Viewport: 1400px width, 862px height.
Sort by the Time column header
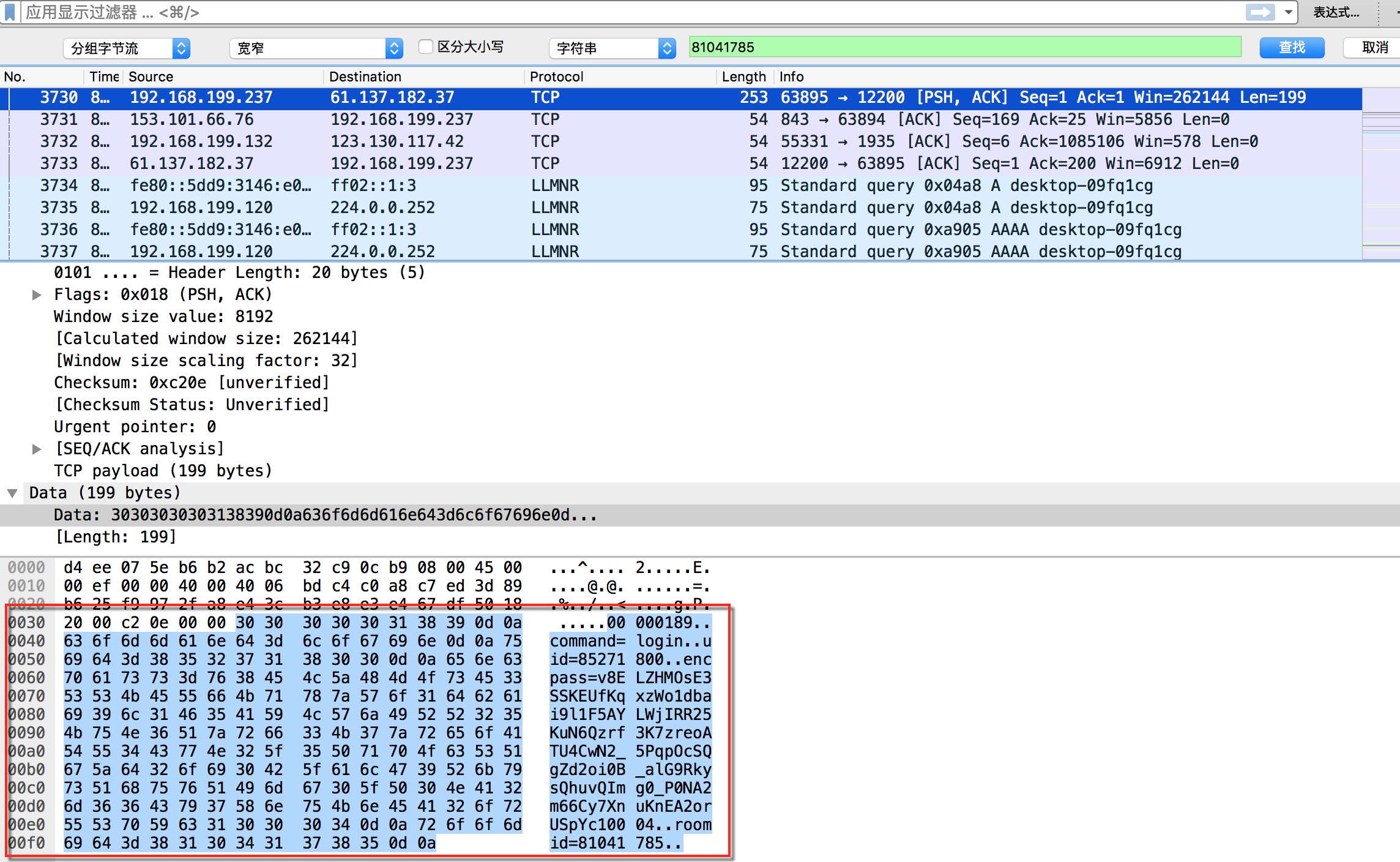(x=104, y=77)
